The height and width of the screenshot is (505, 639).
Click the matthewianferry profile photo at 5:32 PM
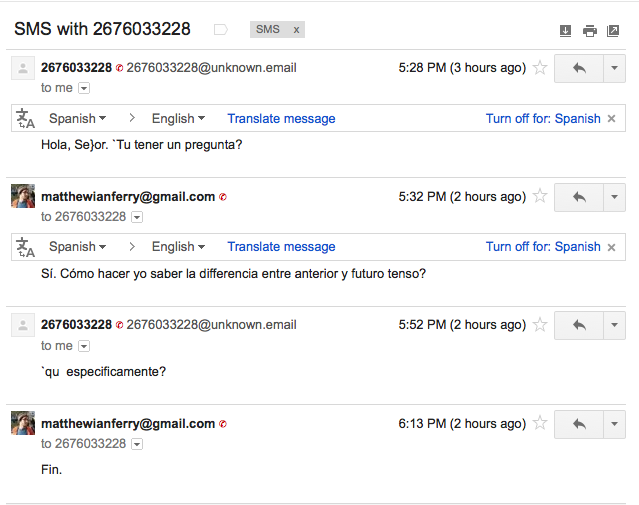pyautogui.click(x=23, y=196)
